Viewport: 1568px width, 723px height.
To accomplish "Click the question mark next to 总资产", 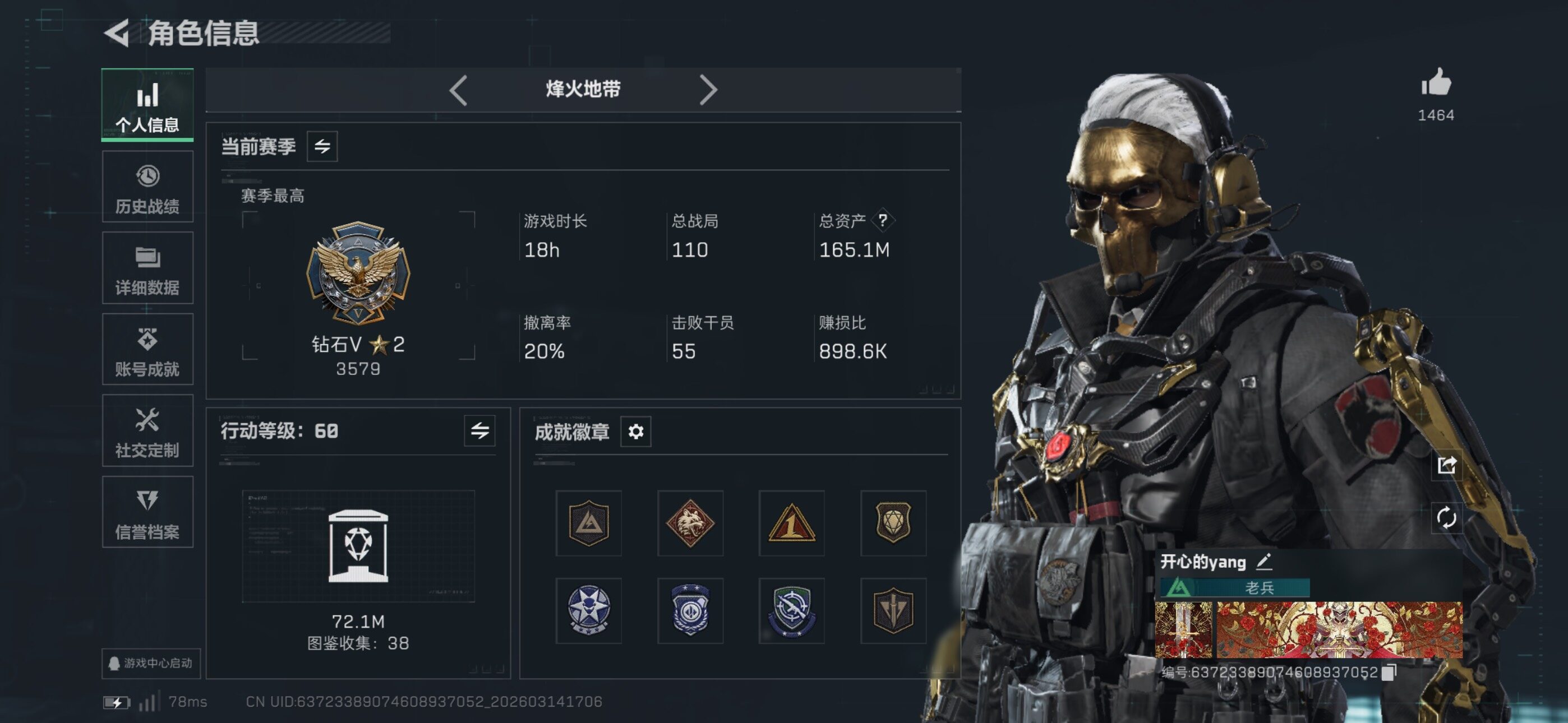I will point(883,220).
